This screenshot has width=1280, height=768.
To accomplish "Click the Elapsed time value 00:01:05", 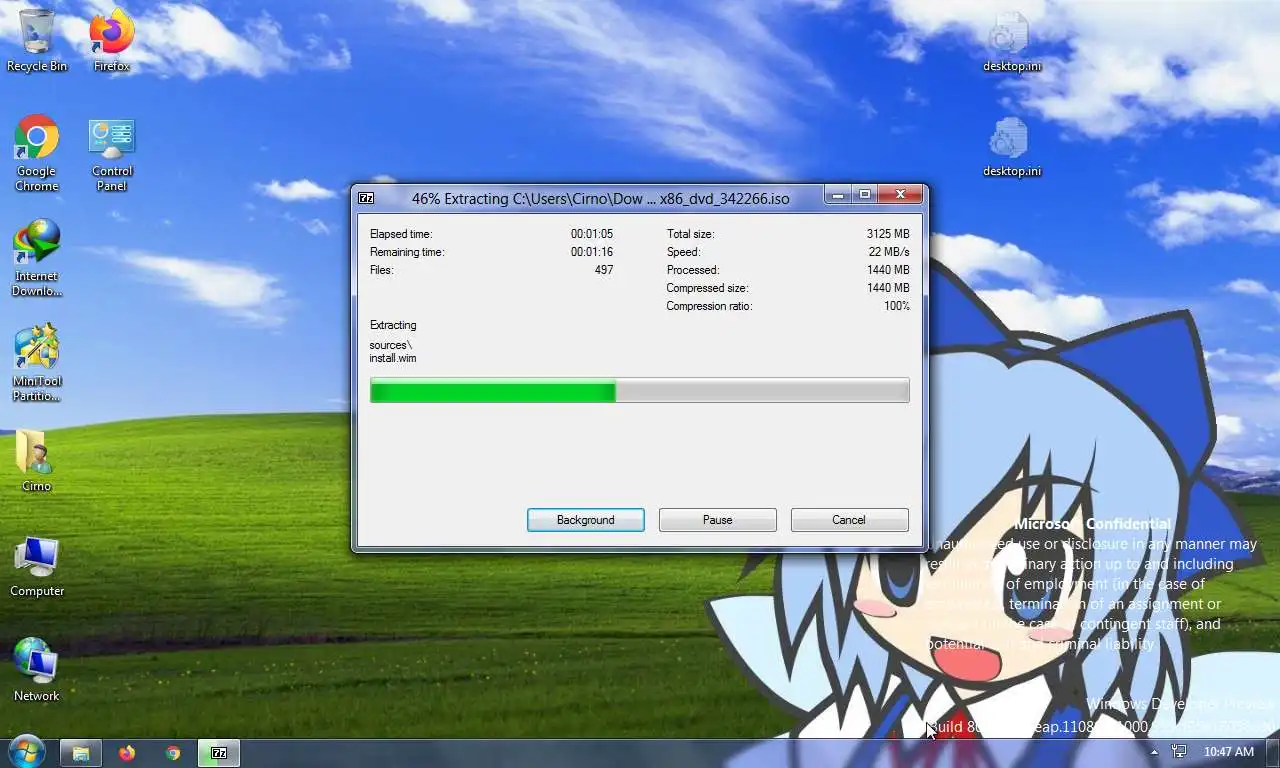I will [x=592, y=234].
